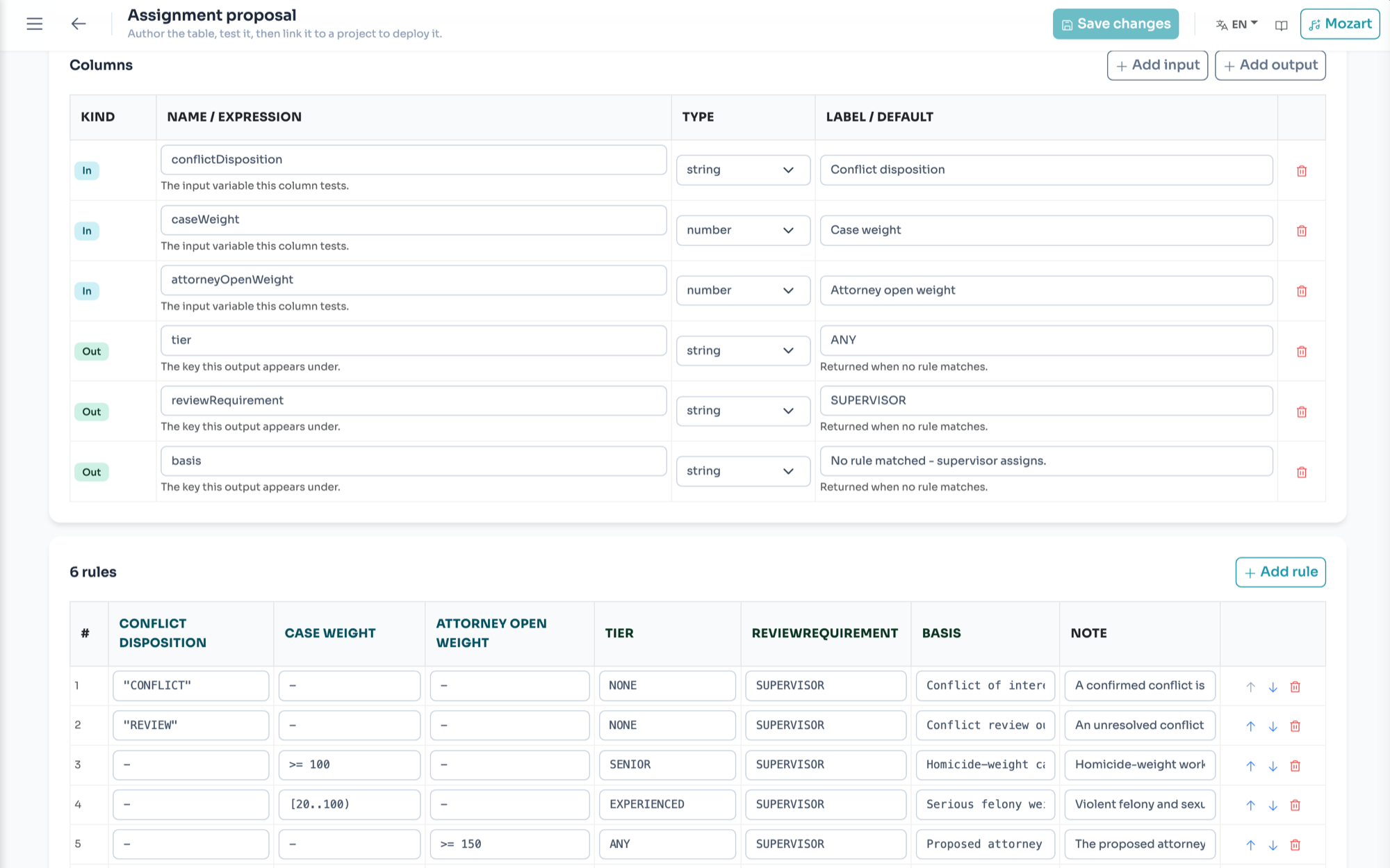
Task: Edit the Case weight label field
Action: 1046,230
